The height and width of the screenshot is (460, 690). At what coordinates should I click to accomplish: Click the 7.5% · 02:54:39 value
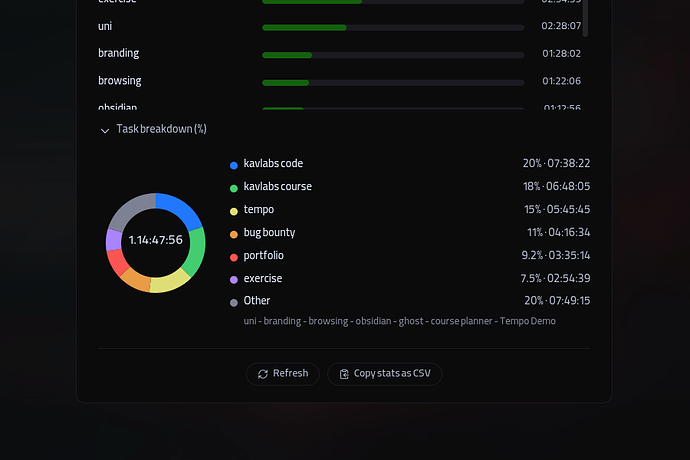[x=555, y=278]
